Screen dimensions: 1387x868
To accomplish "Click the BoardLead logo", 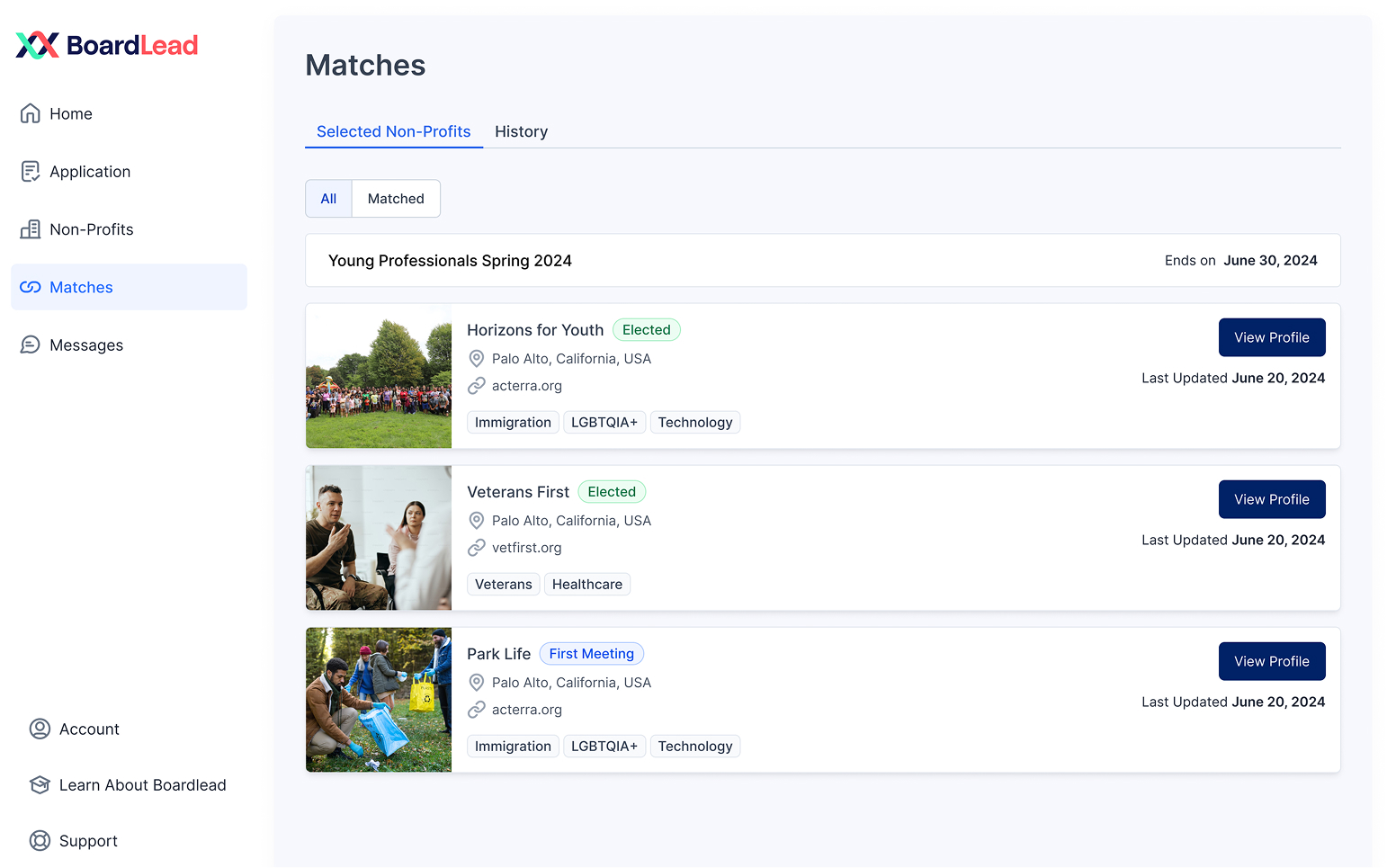I will click(x=107, y=45).
